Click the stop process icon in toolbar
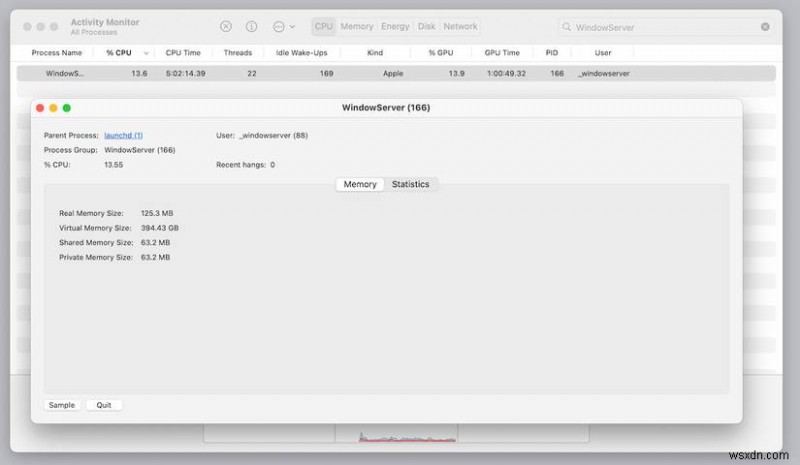The height and width of the screenshot is (465, 800). point(226,27)
